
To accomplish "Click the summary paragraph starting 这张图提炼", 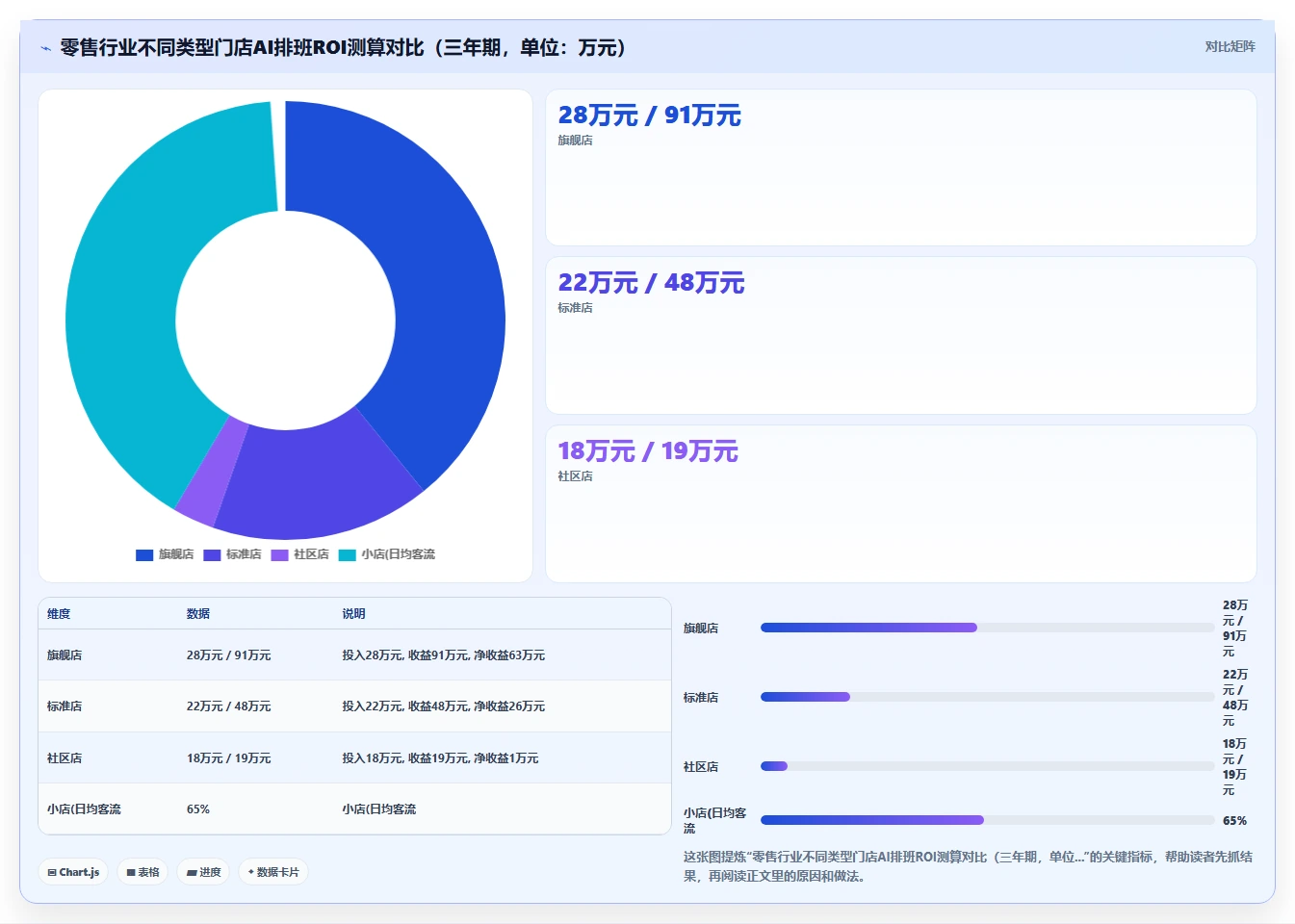I will (968, 866).
